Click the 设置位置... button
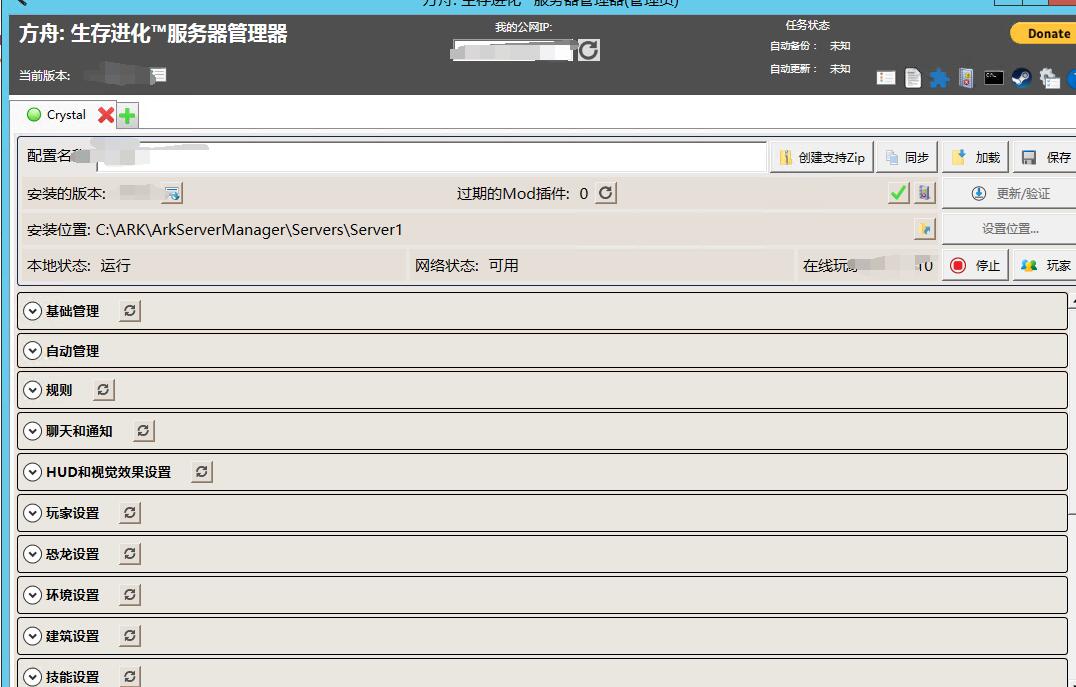This screenshot has width=1076, height=687. [x=1009, y=229]
